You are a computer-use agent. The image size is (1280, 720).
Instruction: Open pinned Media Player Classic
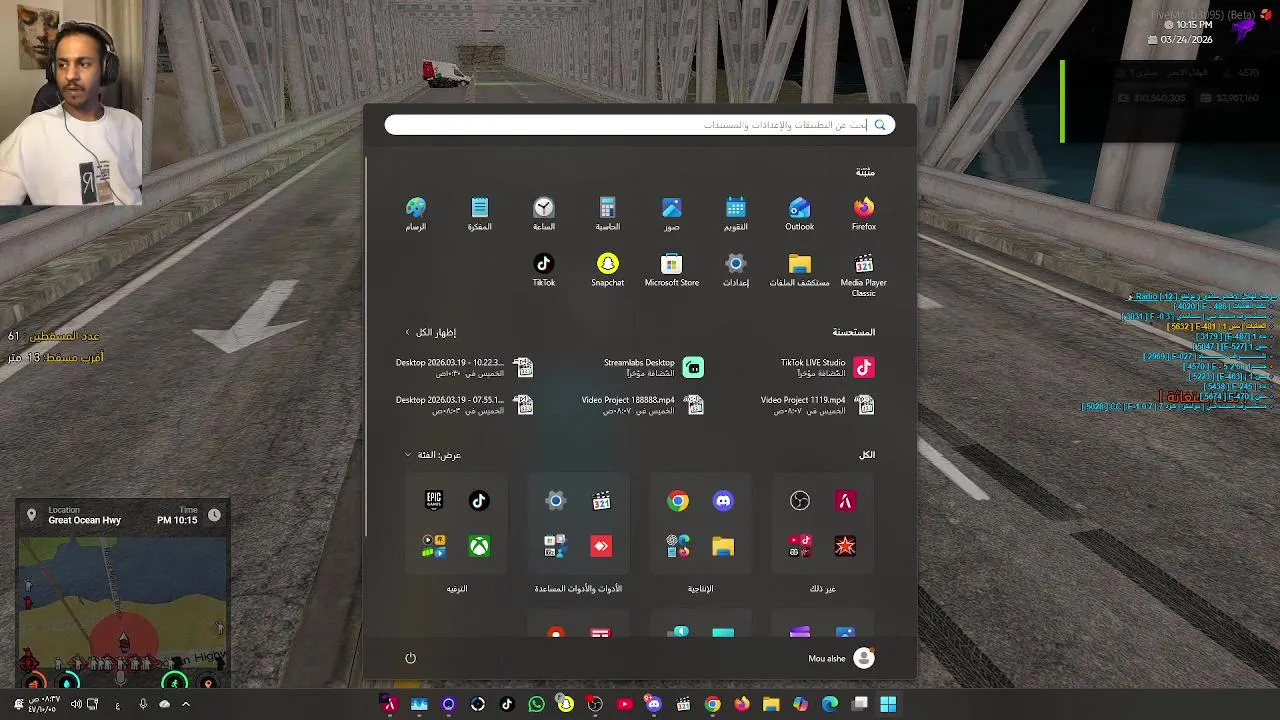pyautogui.click(x=863, y=274)
